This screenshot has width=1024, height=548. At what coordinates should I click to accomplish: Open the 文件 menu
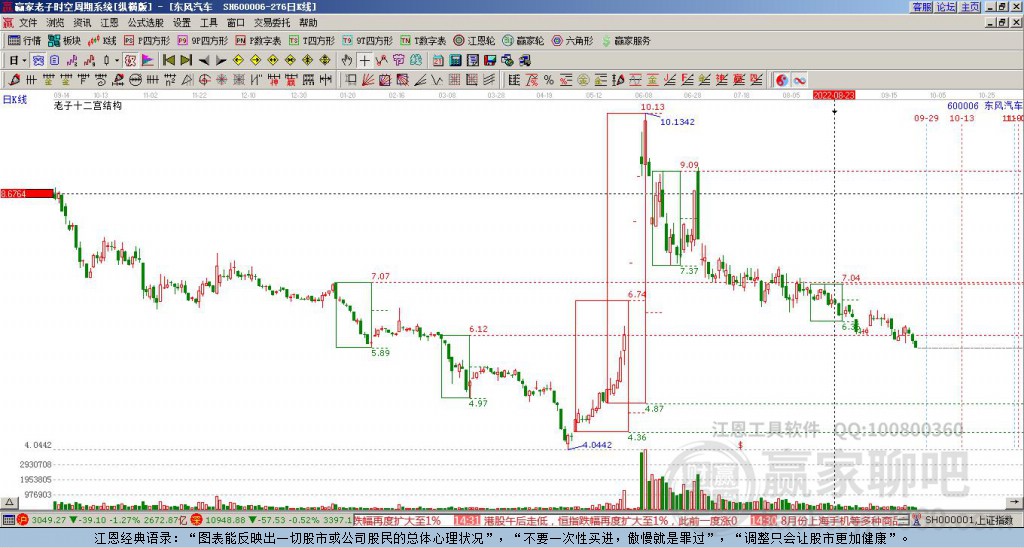click(28, 23)
